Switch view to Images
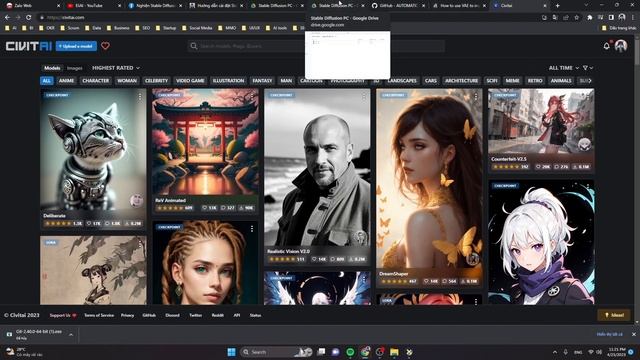This screenshot has height=360, width=640. [75, 68]
